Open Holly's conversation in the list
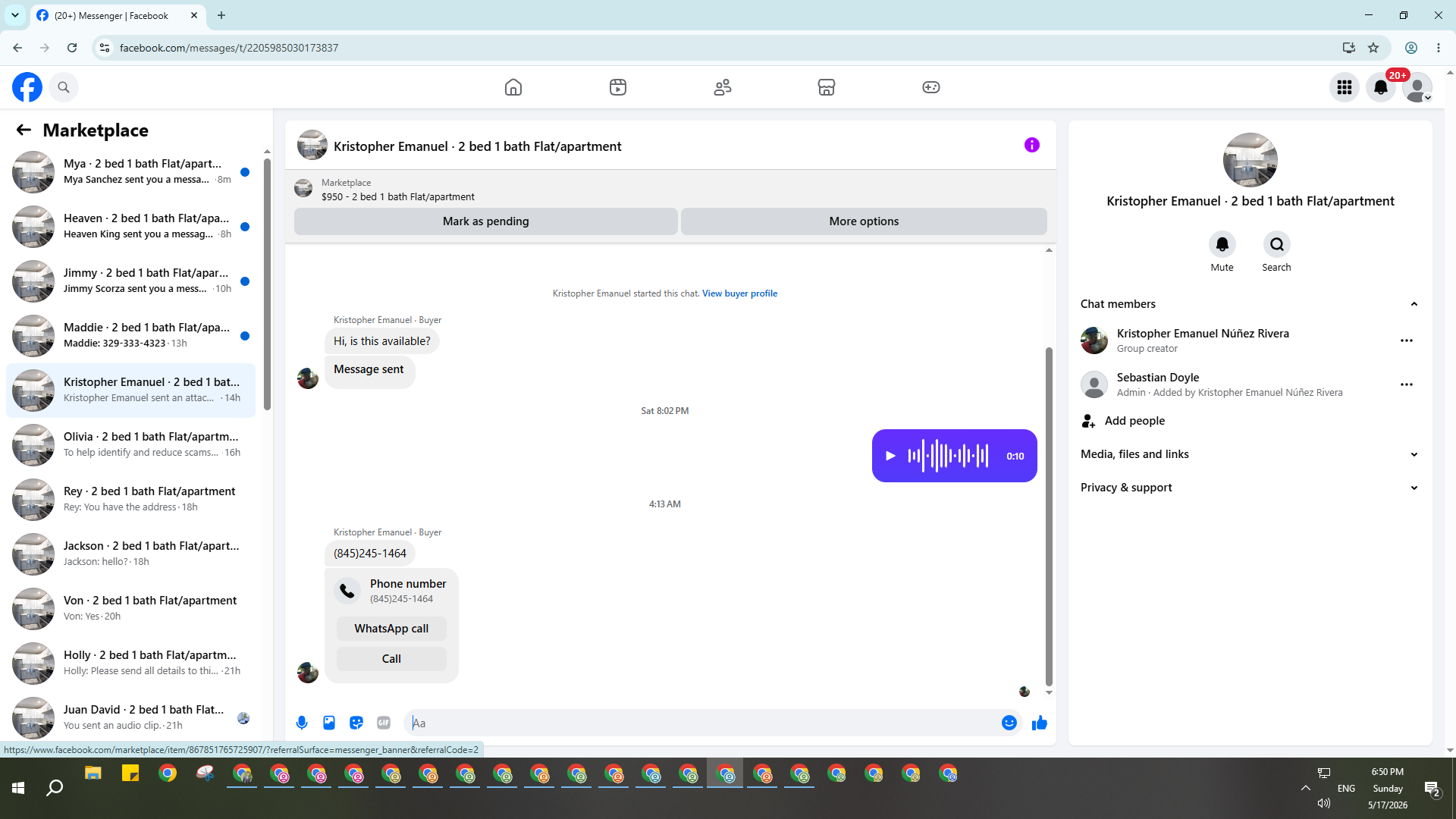The width and height of the screenshot is (1456, 819). [x=130, y=664]
